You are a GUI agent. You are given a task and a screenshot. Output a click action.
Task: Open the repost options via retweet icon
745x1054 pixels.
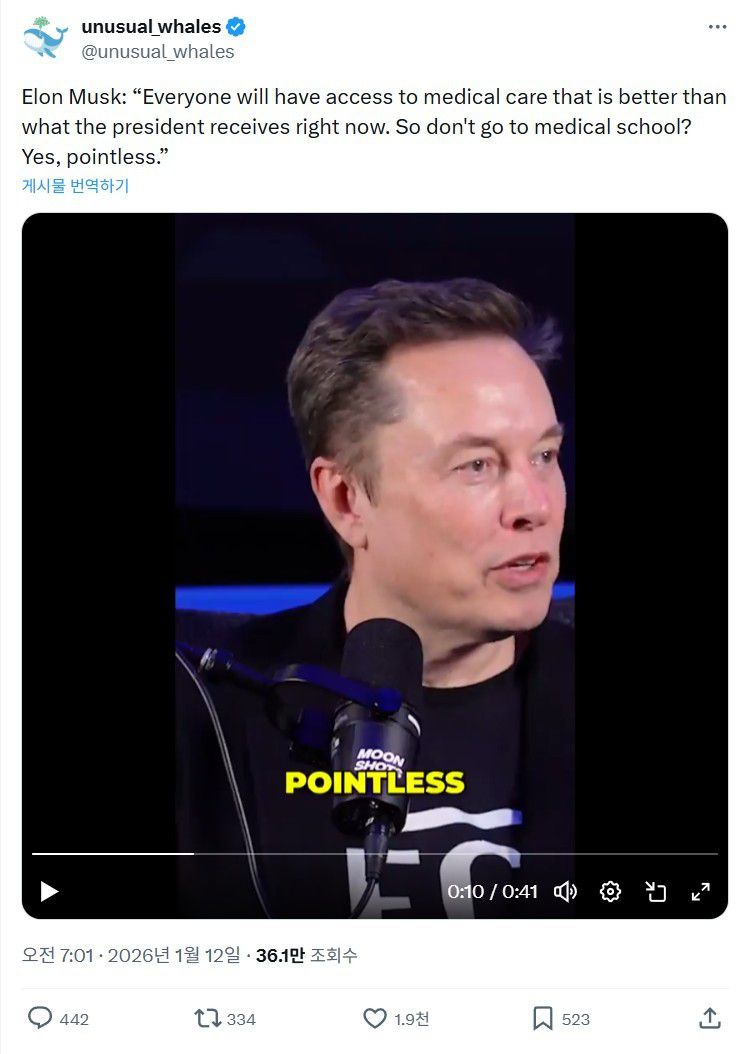pyautogui.click(x=208, y=1018)
